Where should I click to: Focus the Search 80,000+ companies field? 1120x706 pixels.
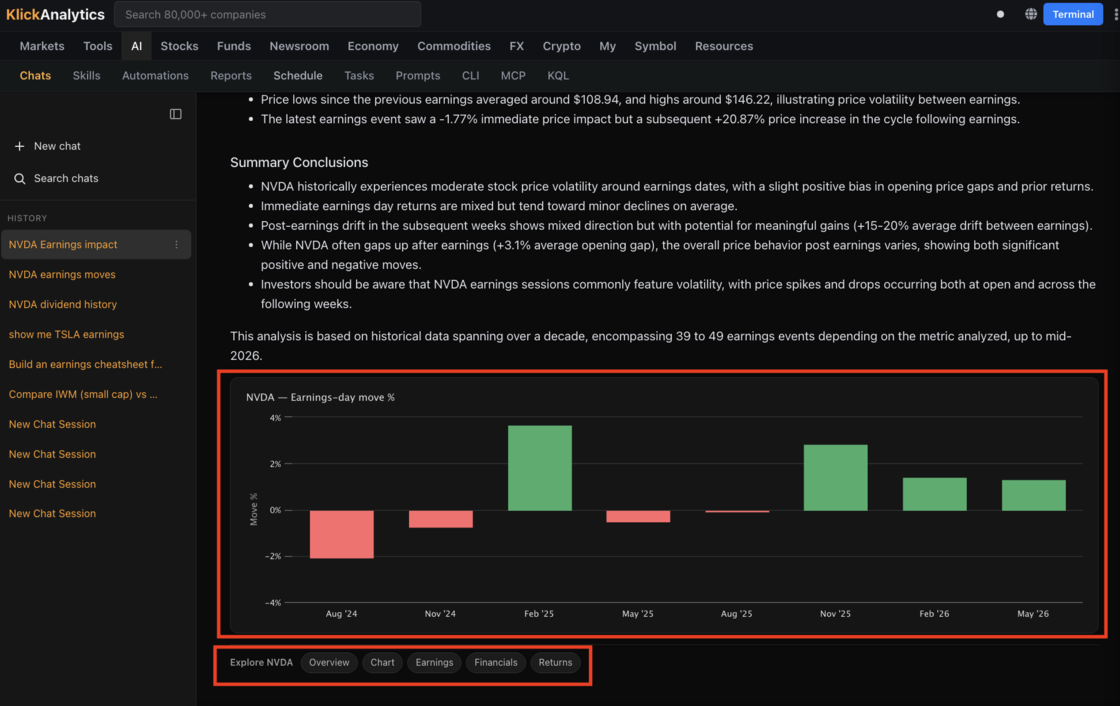(x=268, y=14)
